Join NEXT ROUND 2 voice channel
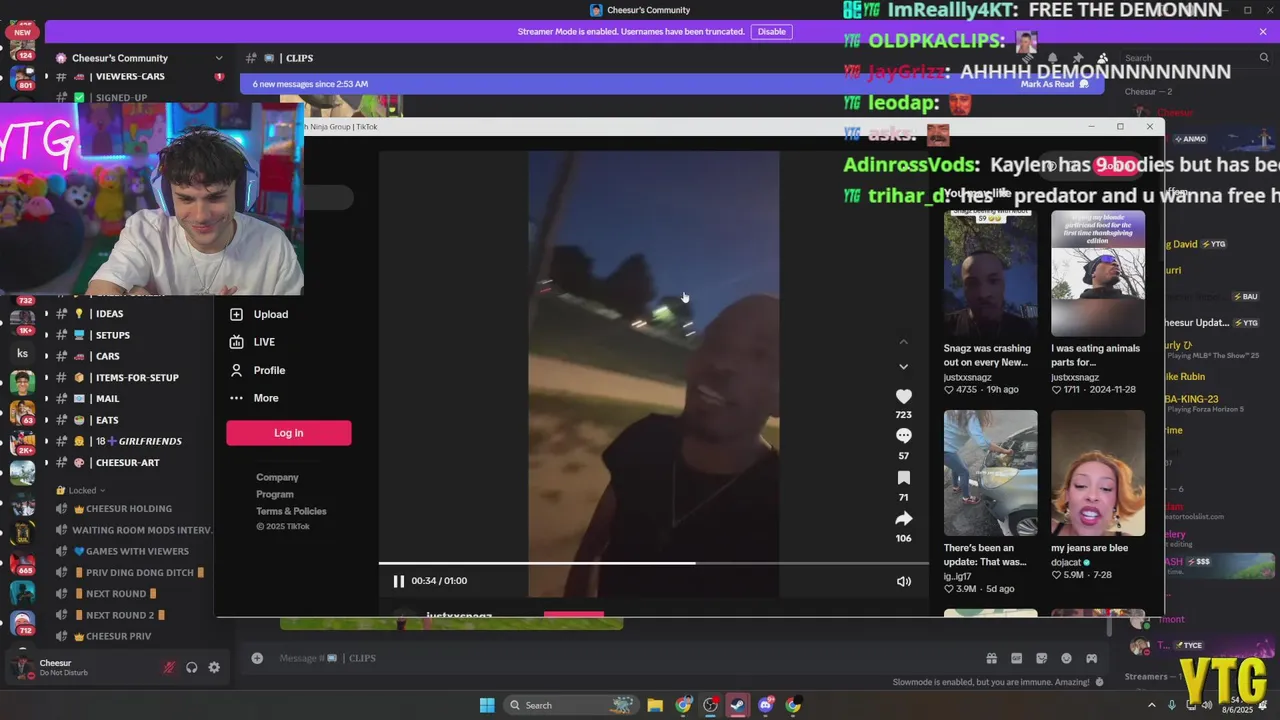 tap(120, 615)
